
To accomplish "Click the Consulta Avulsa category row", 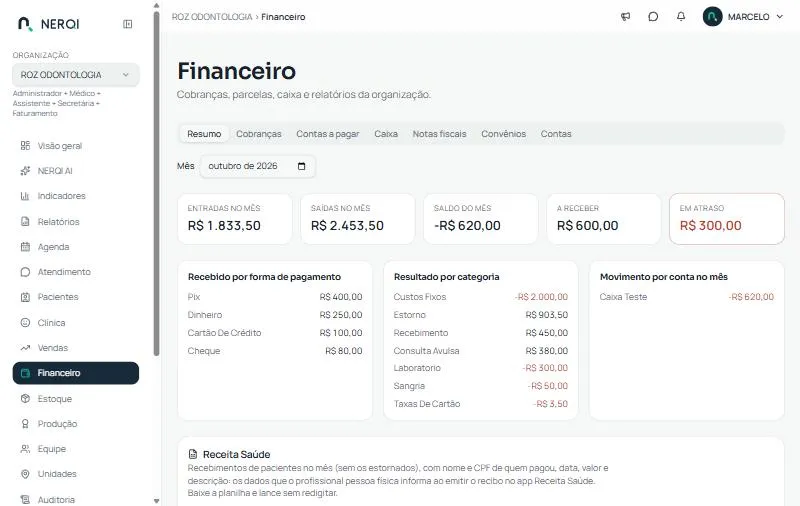I will 481,351.
